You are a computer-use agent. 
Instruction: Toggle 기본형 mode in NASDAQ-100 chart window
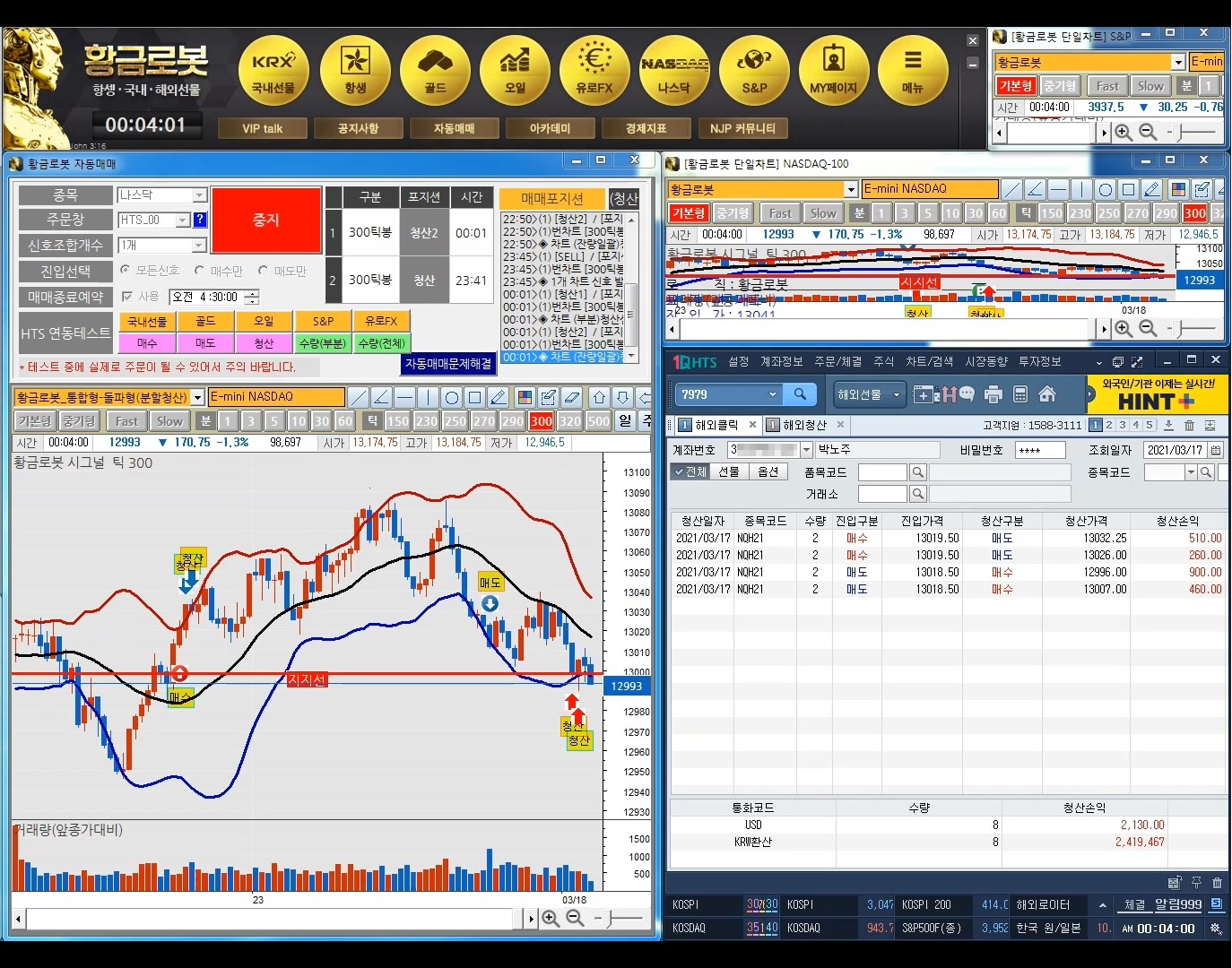689,213
